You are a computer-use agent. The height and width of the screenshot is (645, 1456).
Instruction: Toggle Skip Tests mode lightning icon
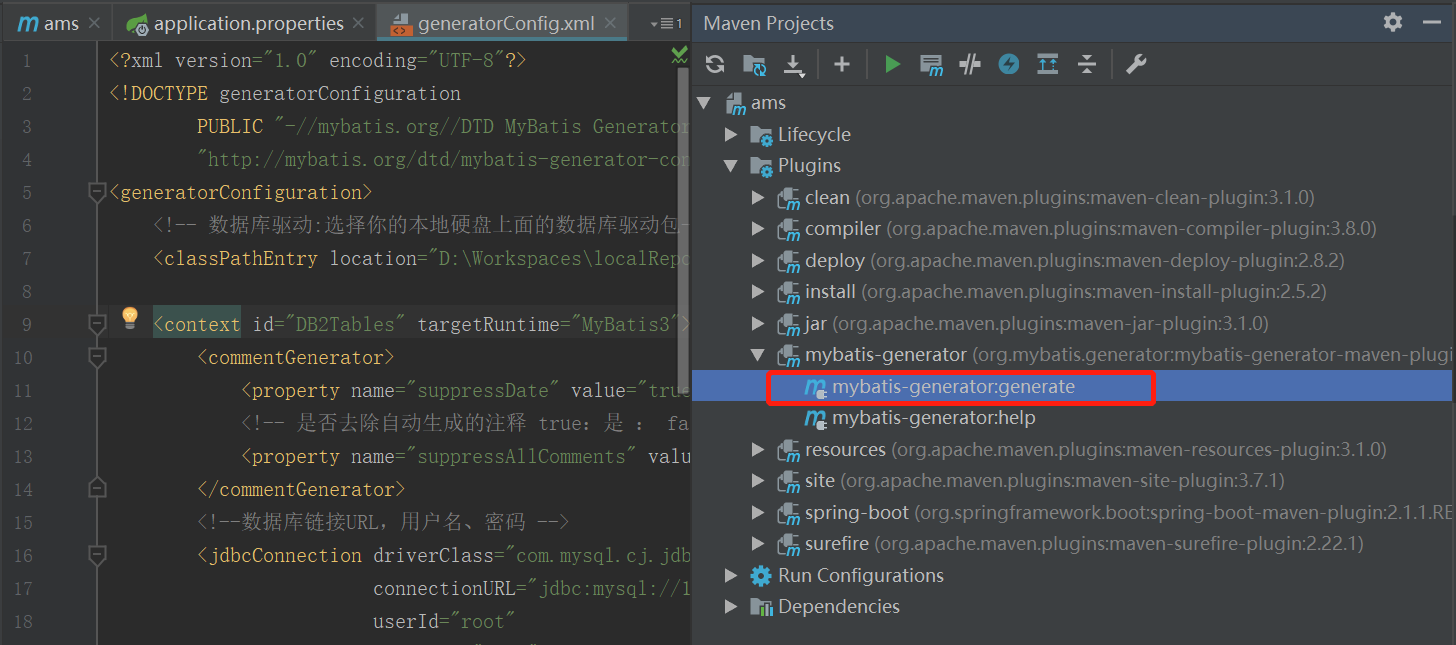pos(1009,64)
